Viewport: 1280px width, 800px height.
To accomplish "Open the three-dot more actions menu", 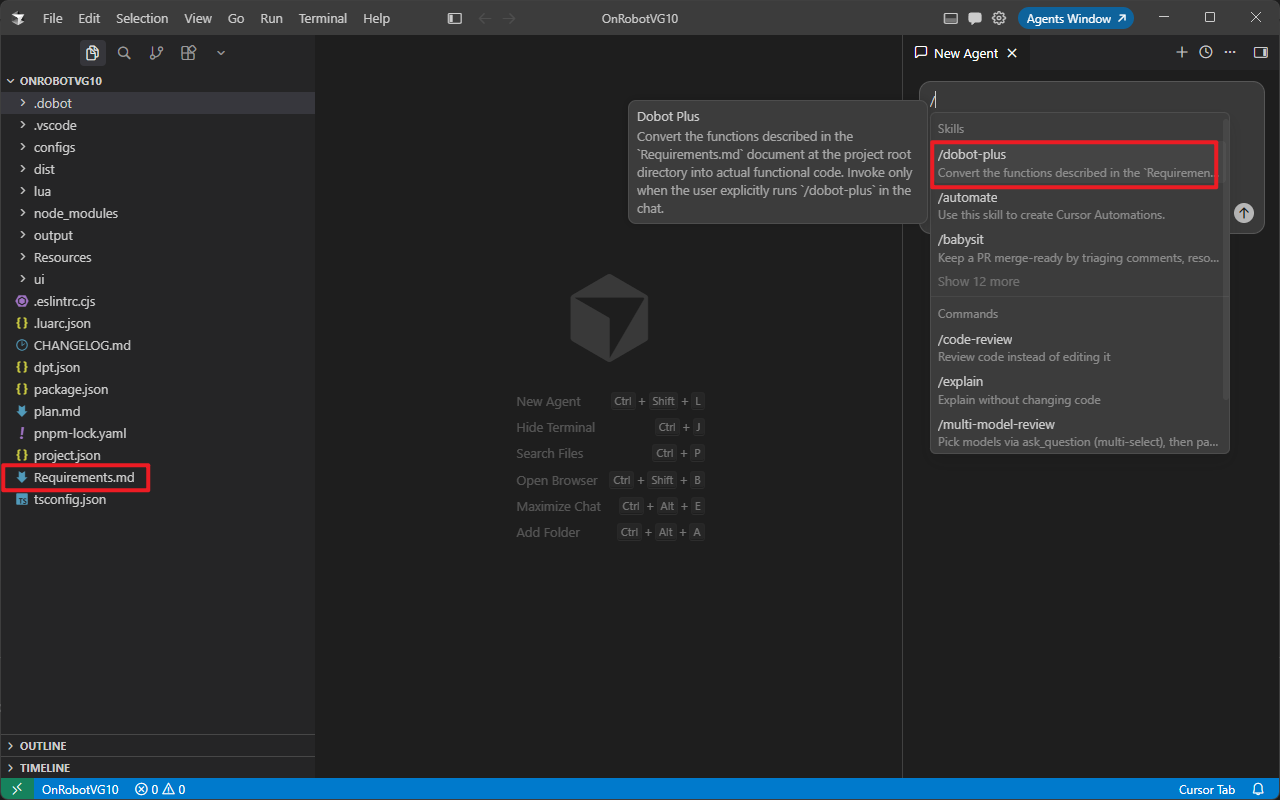I will point(1231,53).
